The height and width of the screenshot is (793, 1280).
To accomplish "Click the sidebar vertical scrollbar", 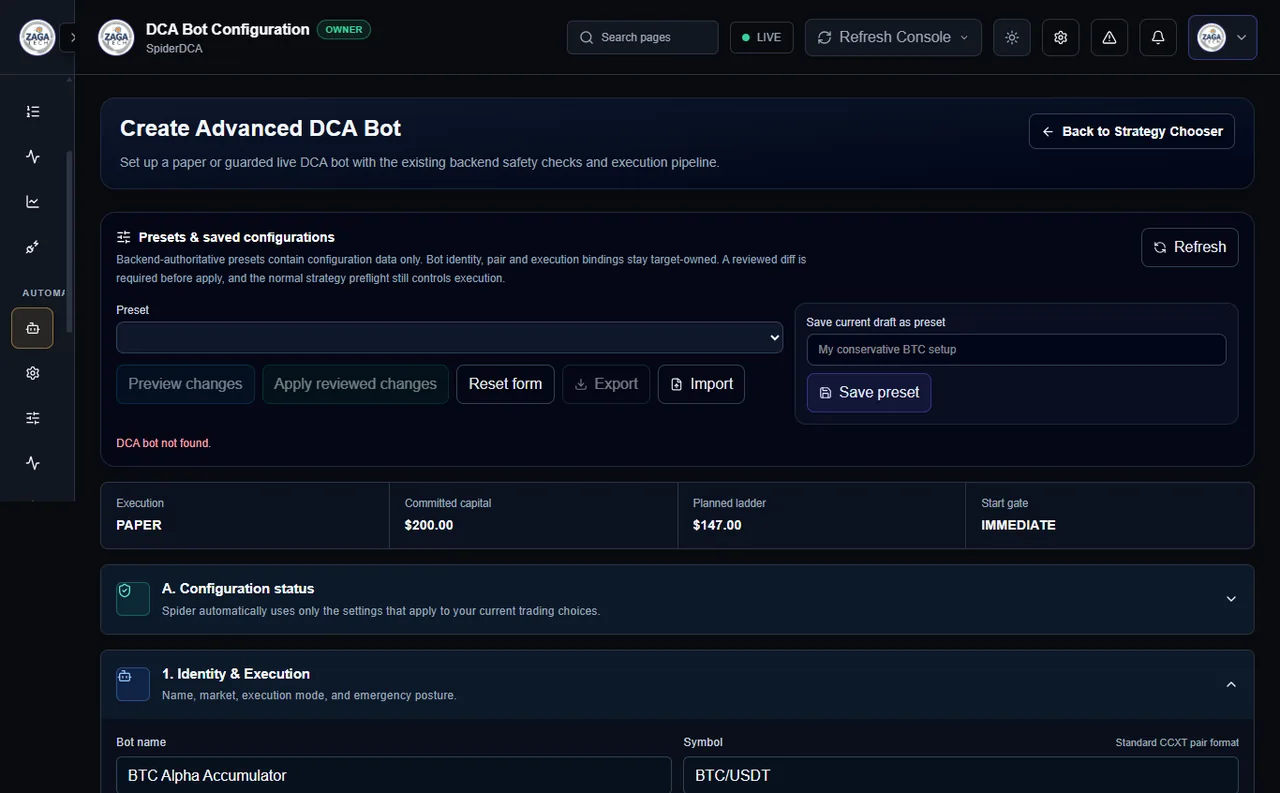I will pyautogui.click(x=69, y=242).
